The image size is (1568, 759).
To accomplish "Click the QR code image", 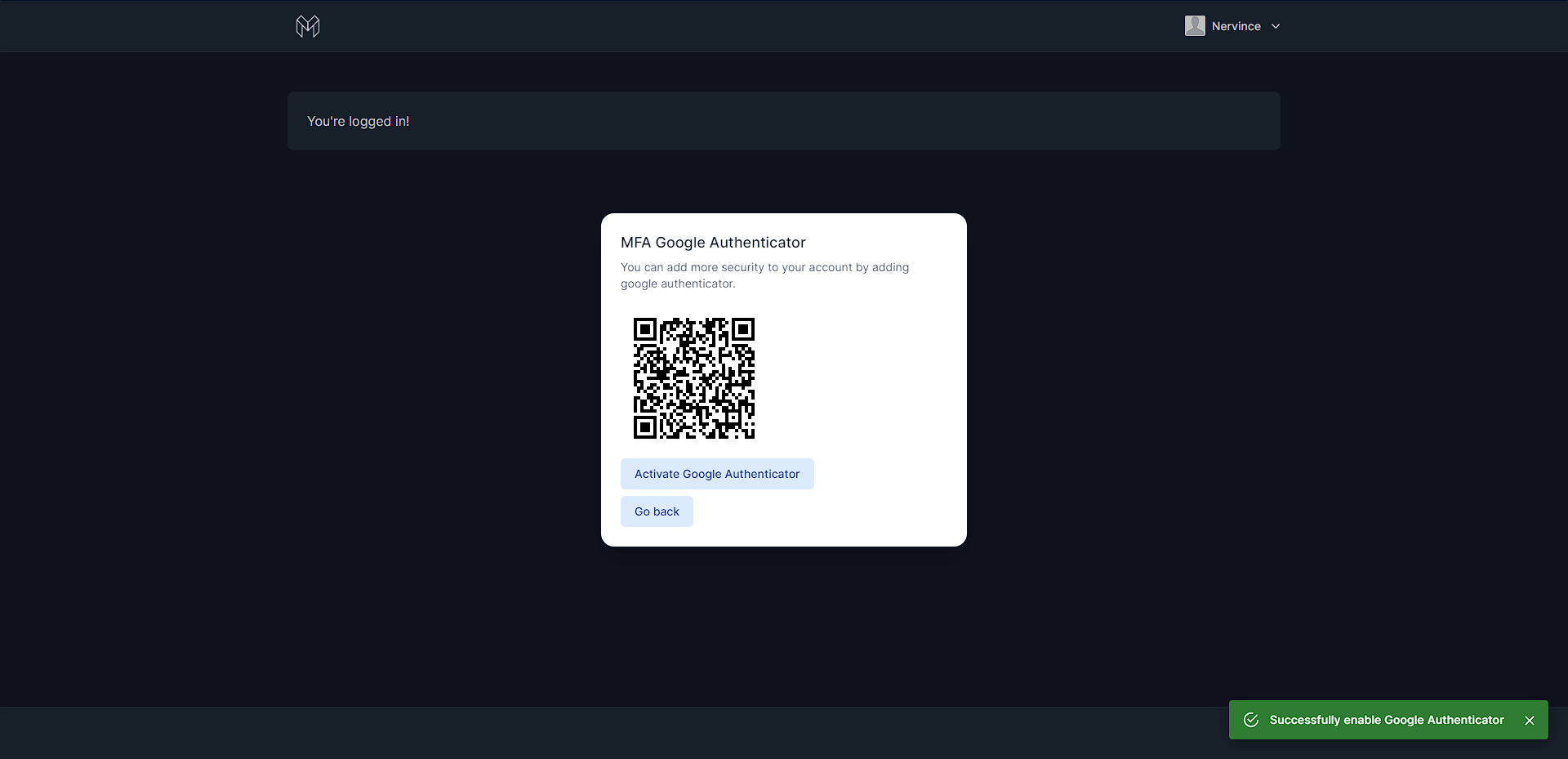I will [x=694, y=378].
